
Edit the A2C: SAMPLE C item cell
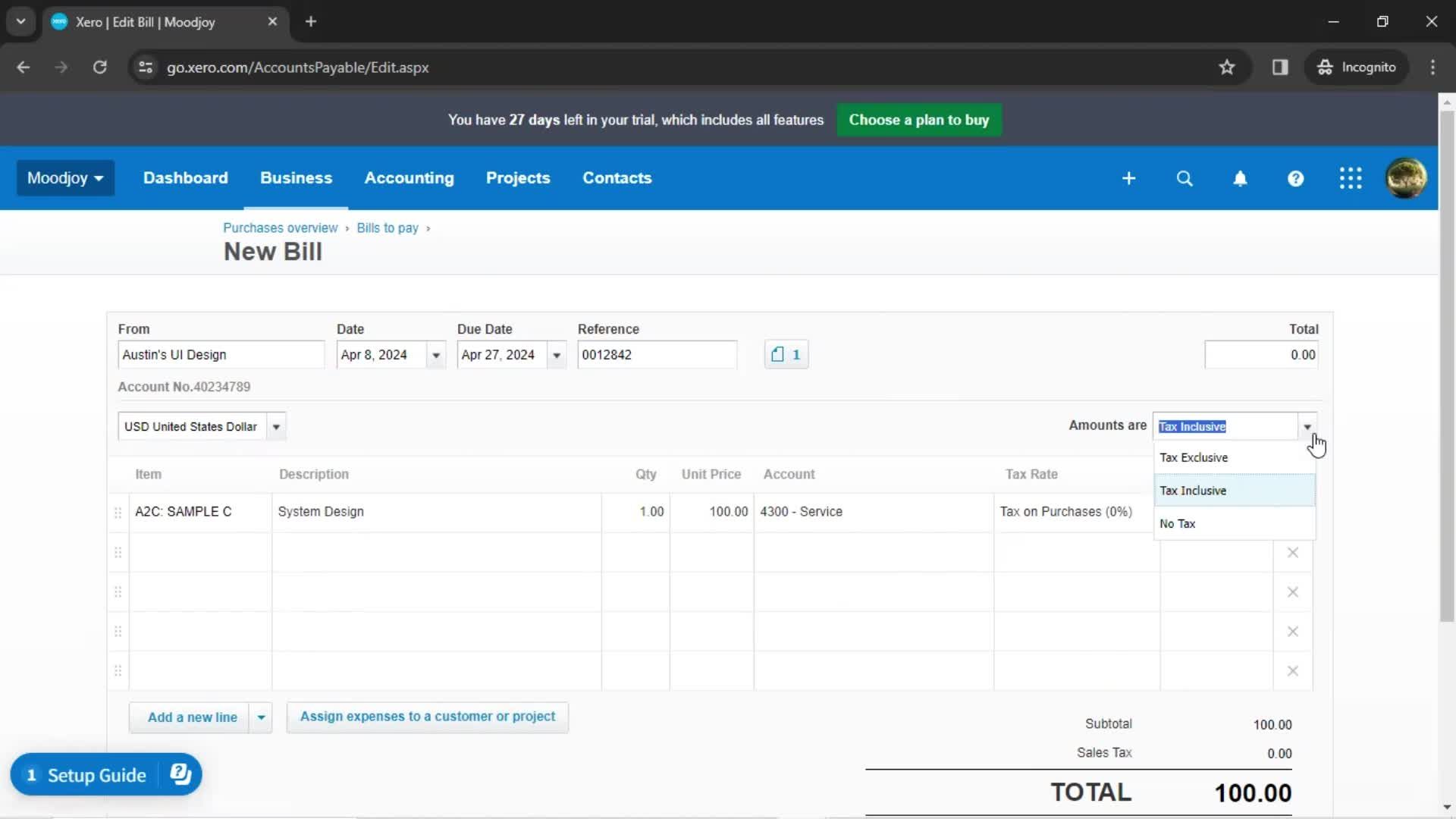[200, 512]
